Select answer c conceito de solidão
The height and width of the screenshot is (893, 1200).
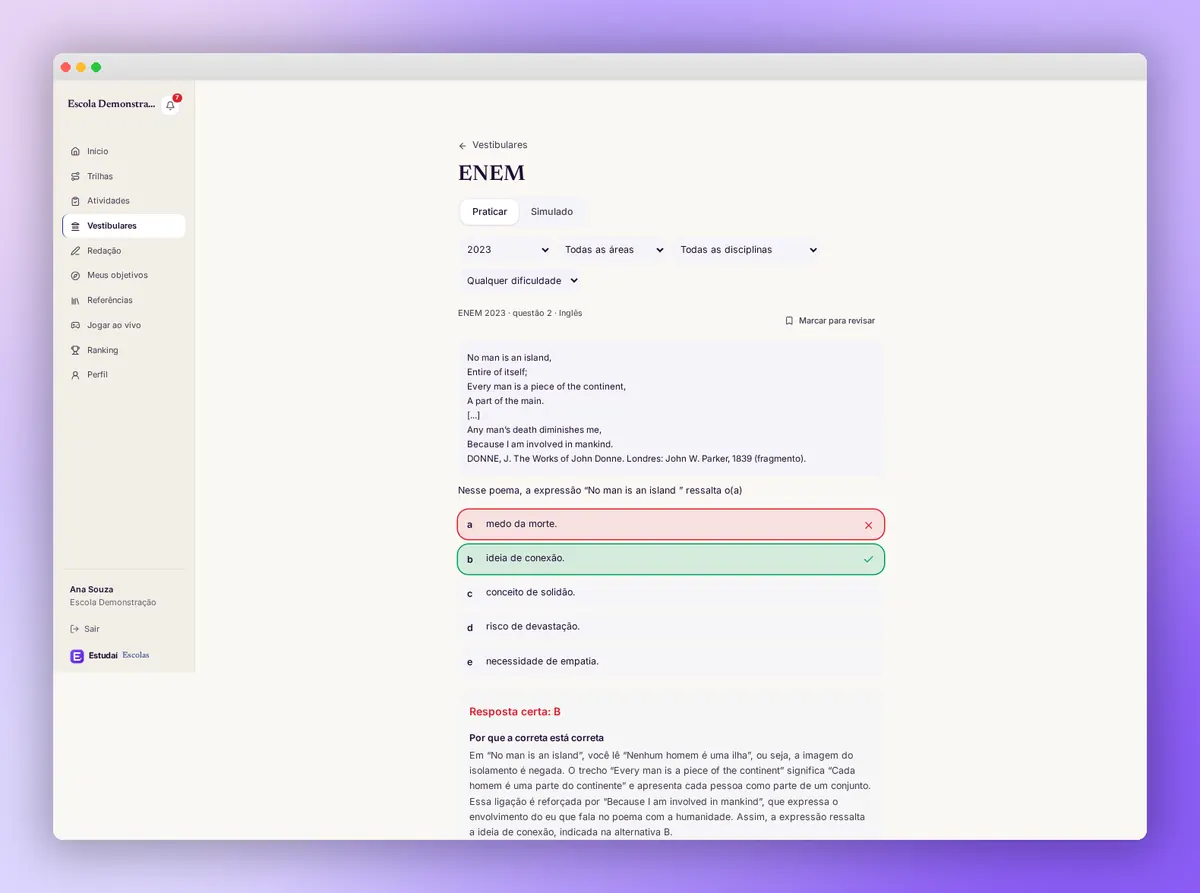pyautogui.click(x=671, y=593)
